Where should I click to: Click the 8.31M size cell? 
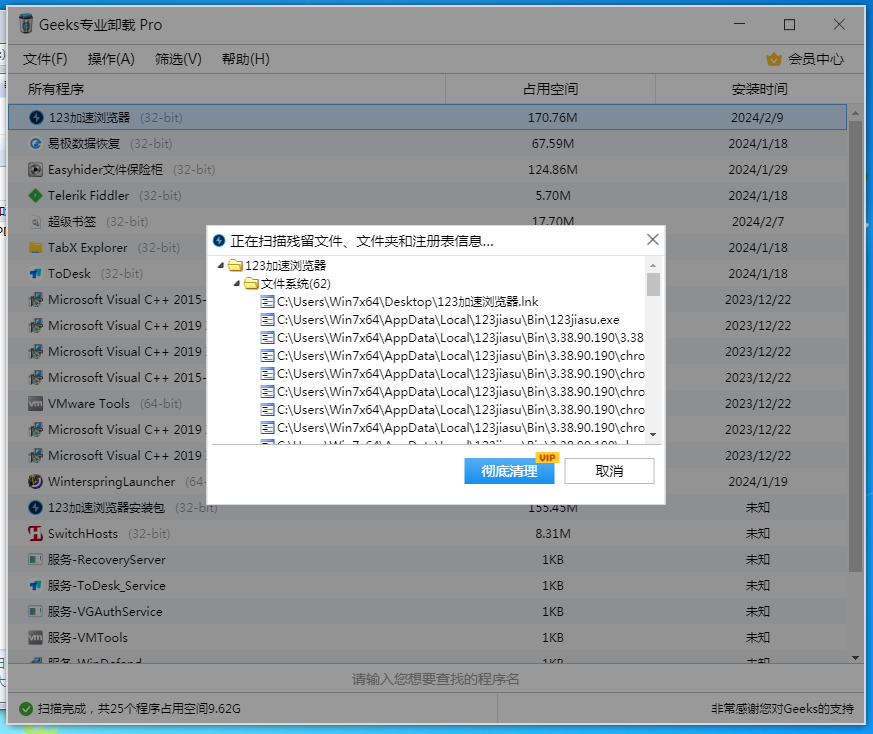tap(553, 534)
